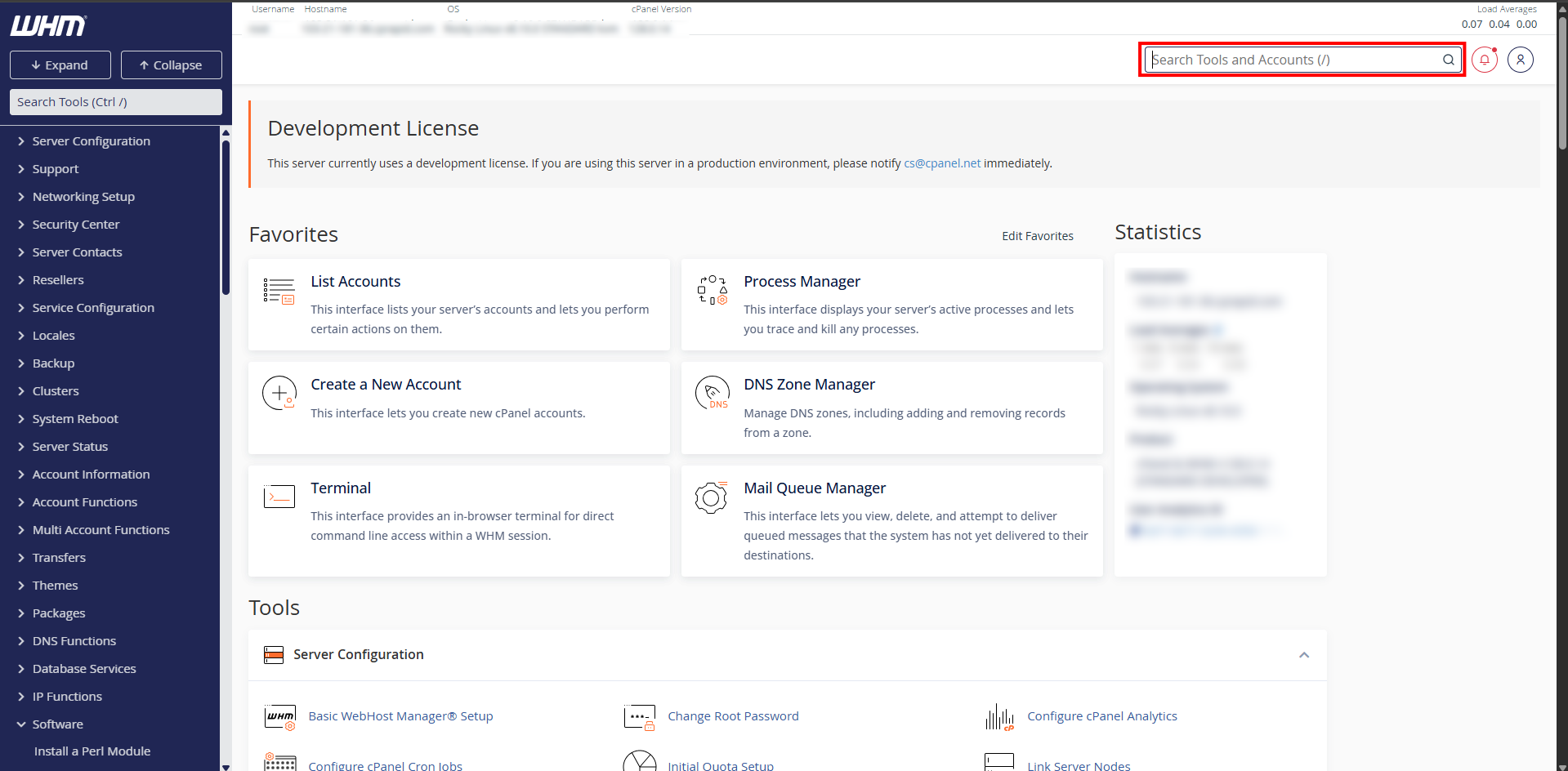This screenshot has width=1568, height=771.
Task: Open Database Services in the sidebar
Action: tap(84, 669)
